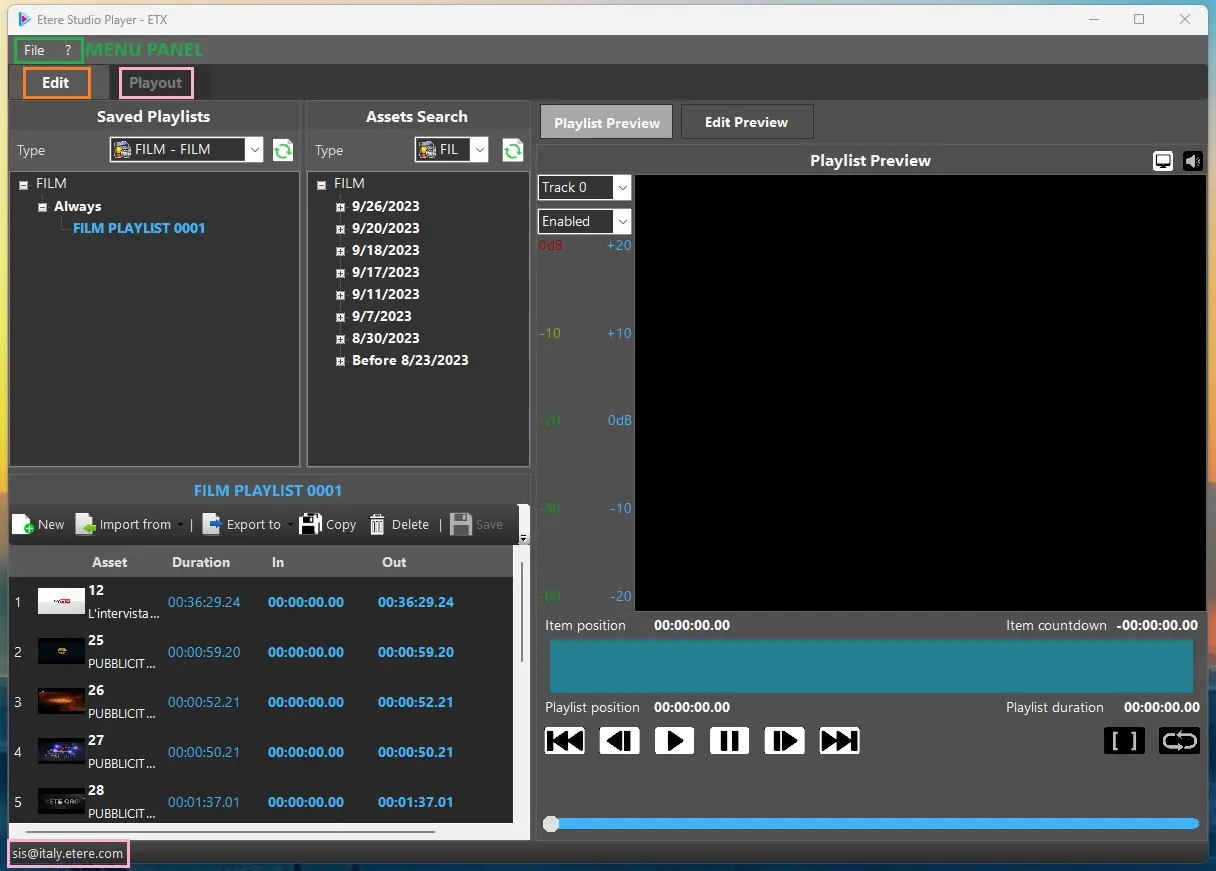Expand the 9/26/2023 assets folder

click(340, 207)
